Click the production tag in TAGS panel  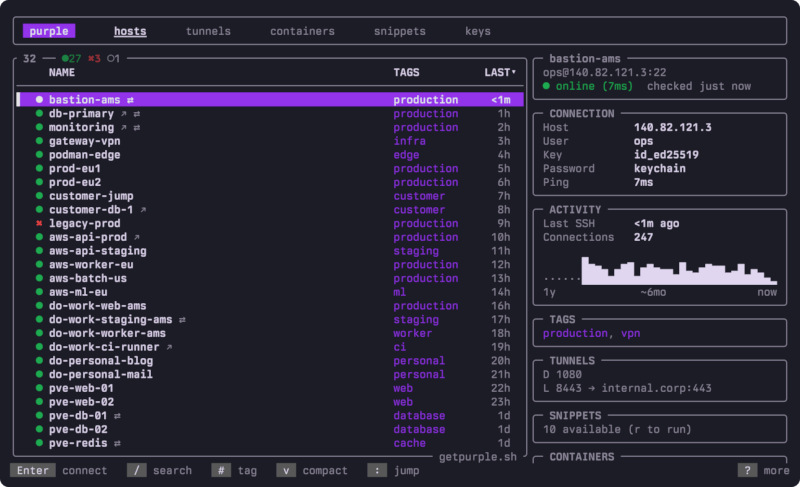click(x=575, y=334)
